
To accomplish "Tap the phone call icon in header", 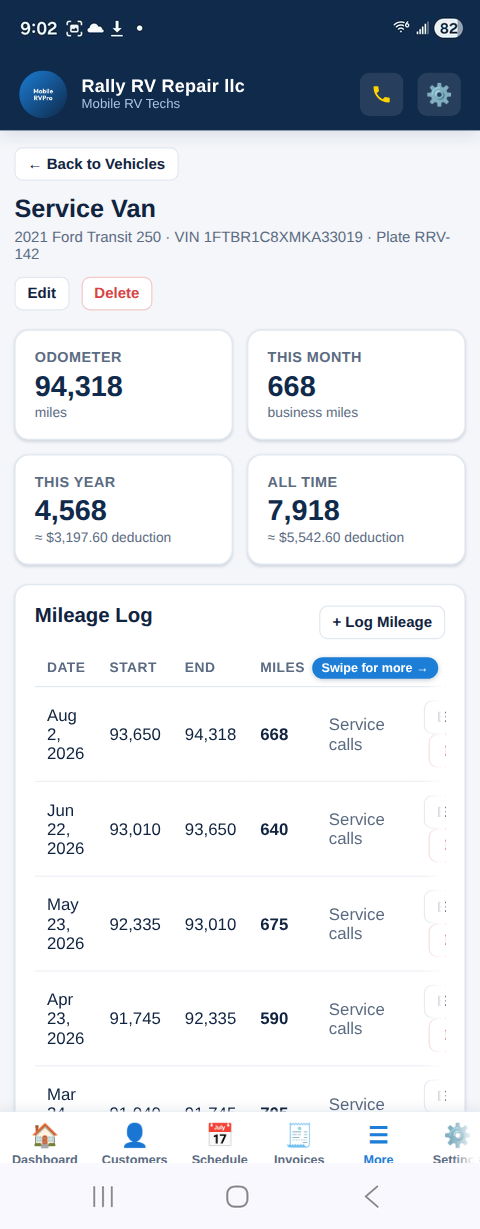I will (381, 95).
